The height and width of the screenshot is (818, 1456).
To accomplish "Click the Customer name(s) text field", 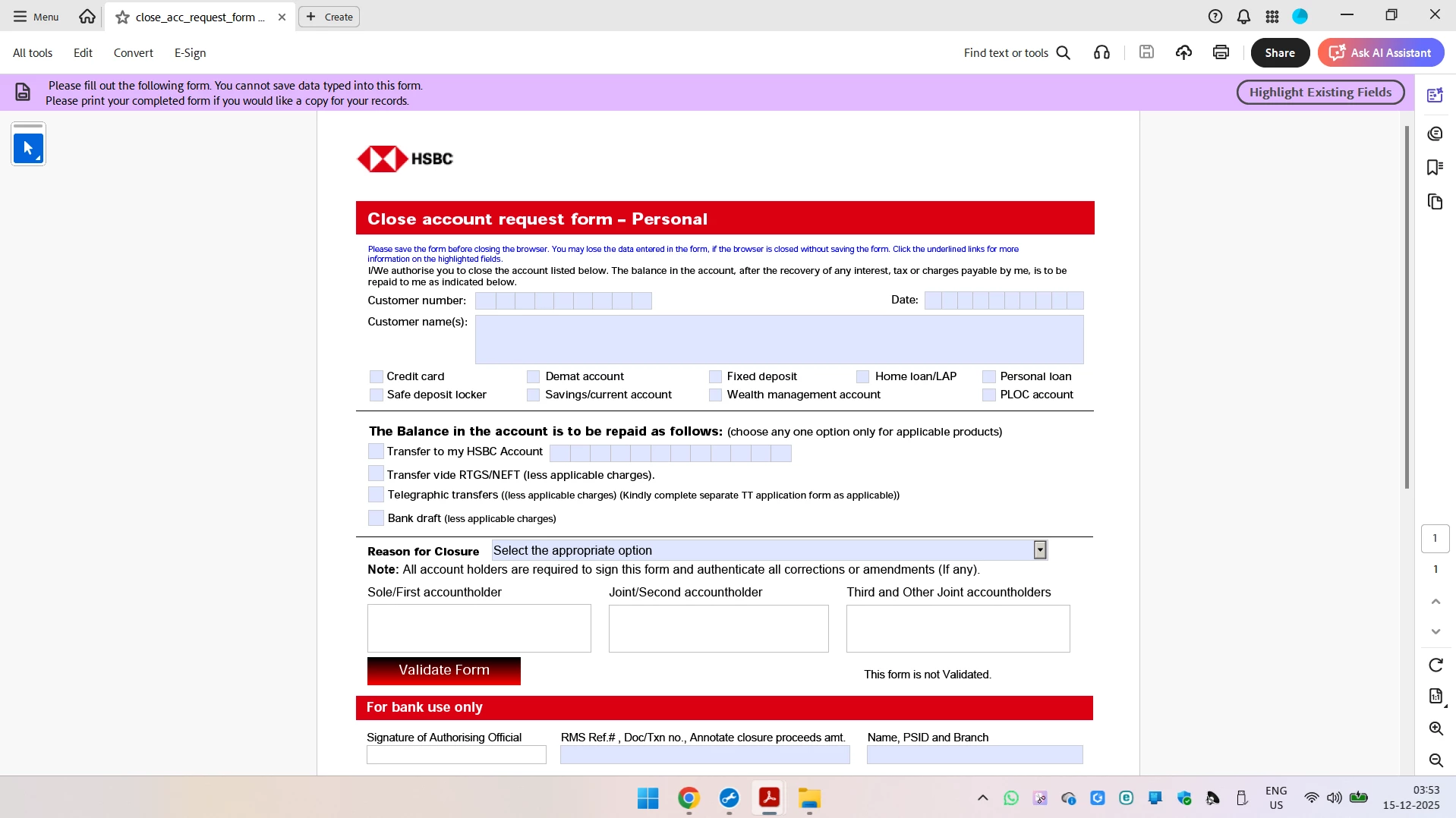I will (x=779, y=340).
